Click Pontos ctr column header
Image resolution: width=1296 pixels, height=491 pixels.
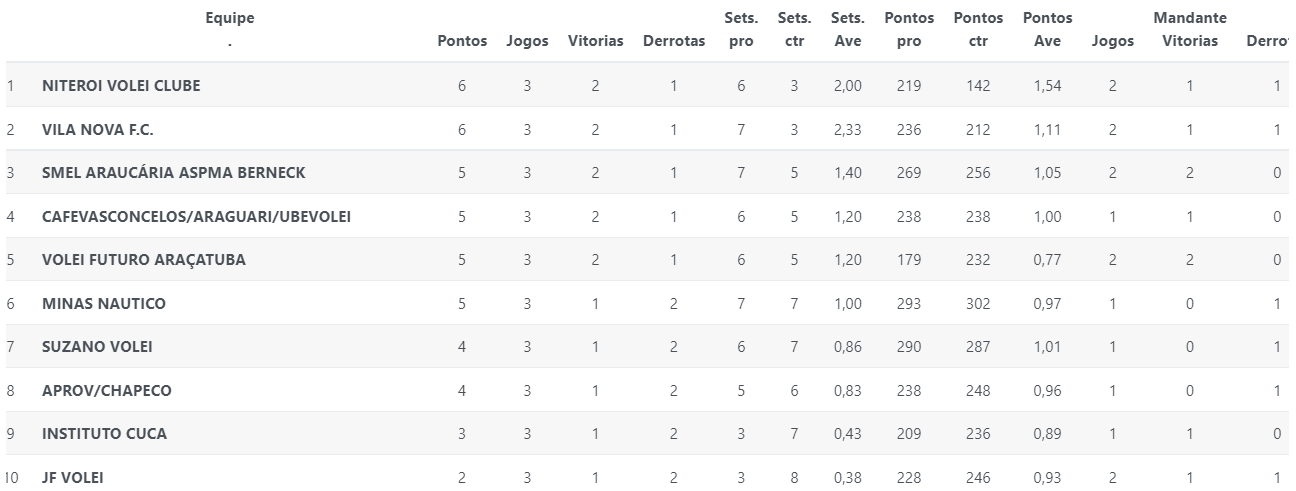coord(978,30)
